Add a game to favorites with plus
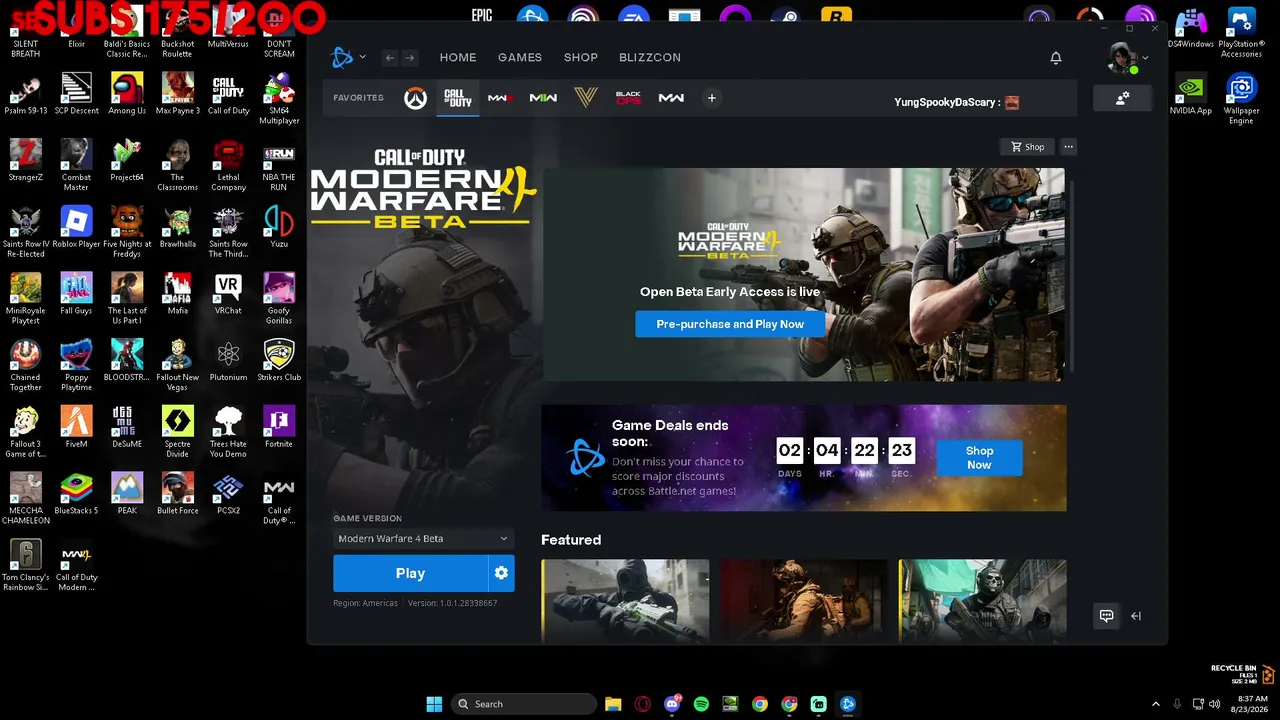1280x720 pixels. tap(711, 98)
